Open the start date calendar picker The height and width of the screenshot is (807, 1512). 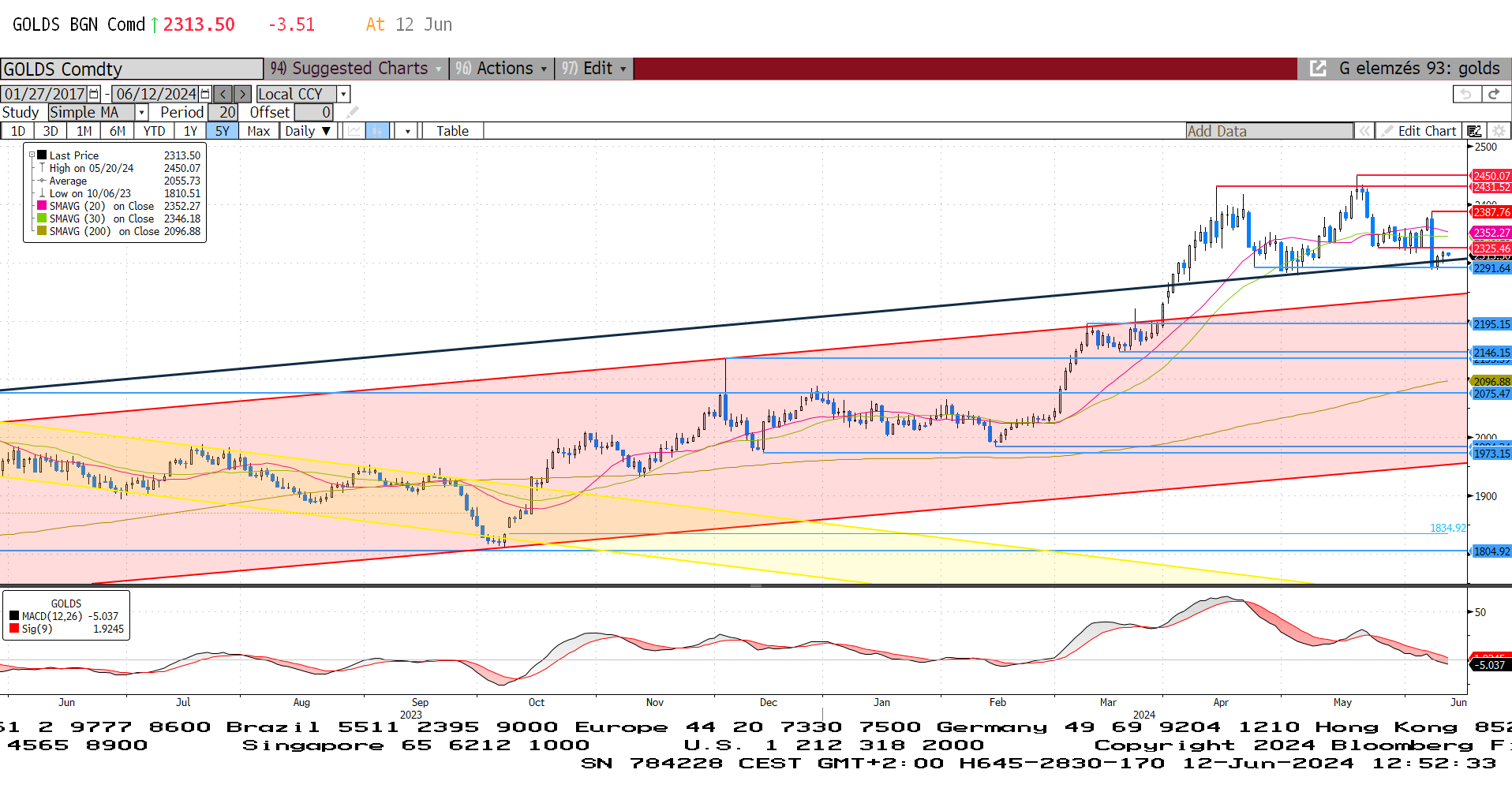(94, 94)
